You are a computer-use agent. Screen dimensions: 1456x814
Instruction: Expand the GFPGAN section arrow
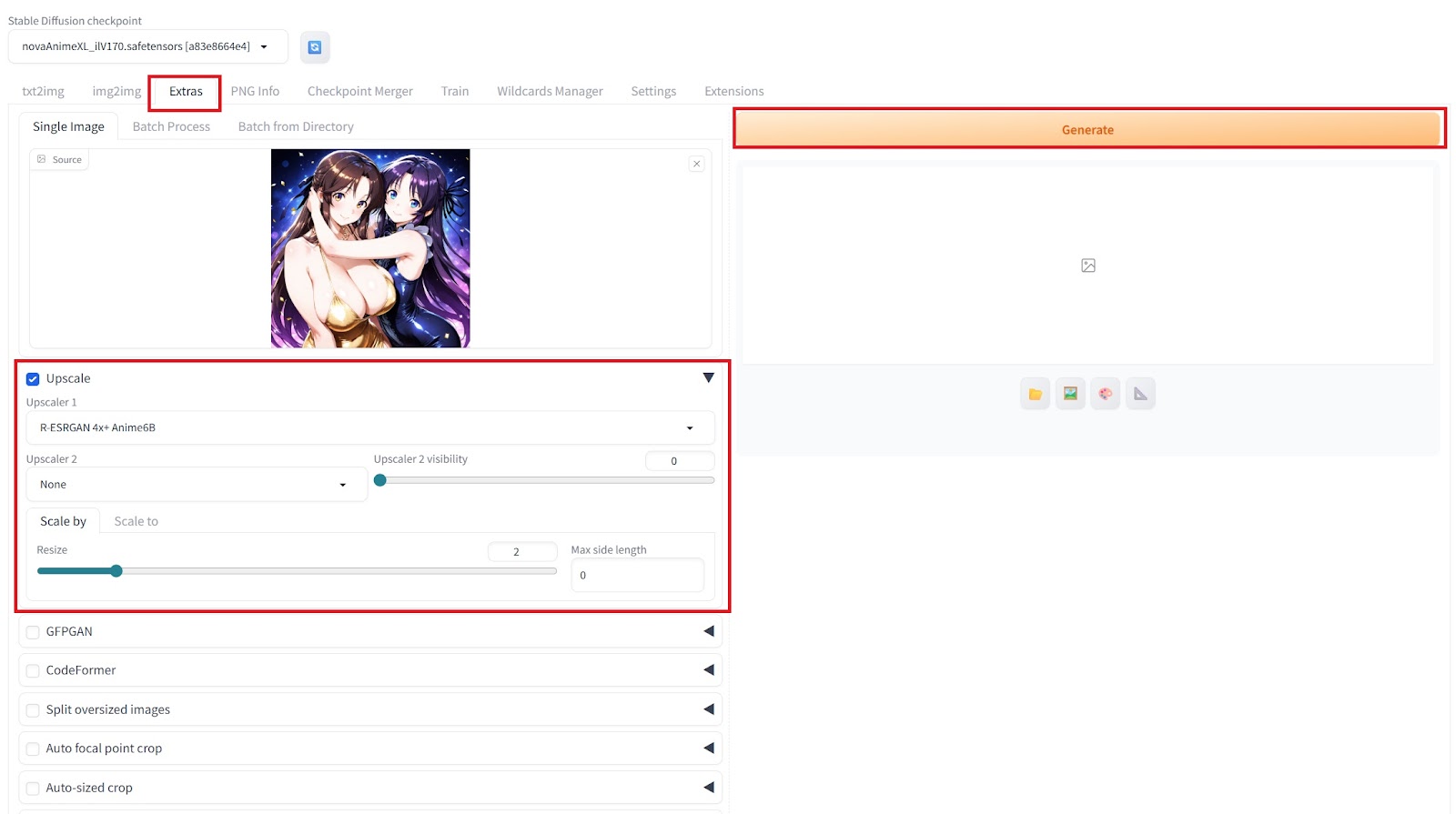coord(708,631)
